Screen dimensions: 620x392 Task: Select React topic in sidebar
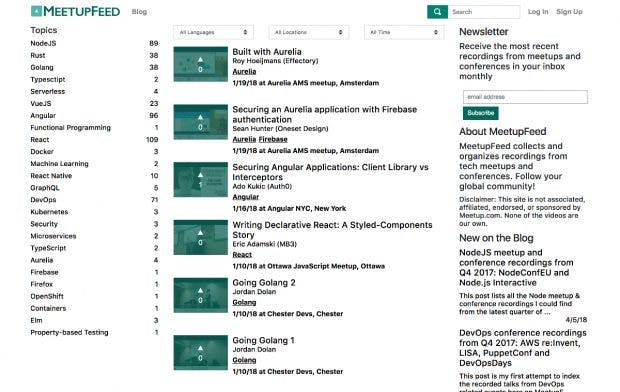coord(40,140)
